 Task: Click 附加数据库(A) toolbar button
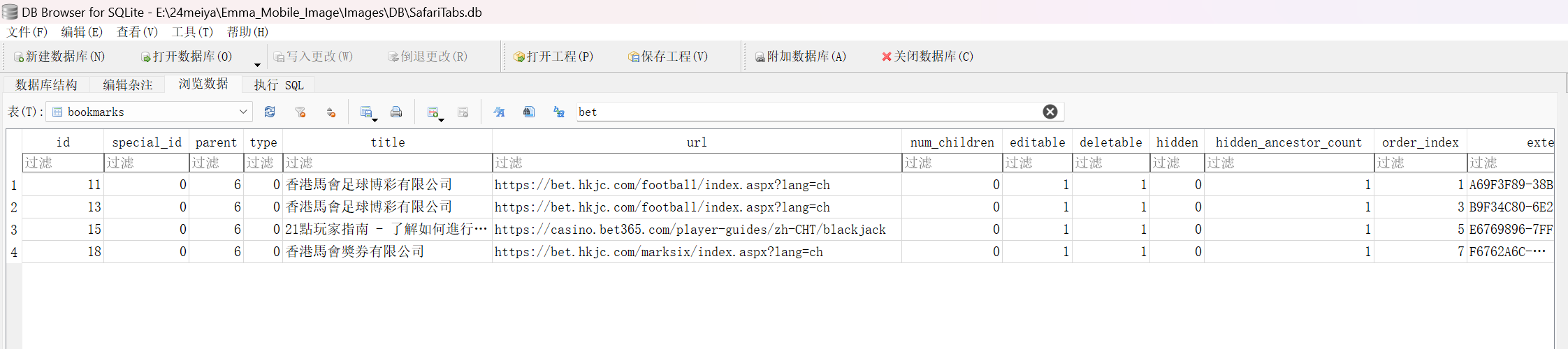[x=801, y=57]
